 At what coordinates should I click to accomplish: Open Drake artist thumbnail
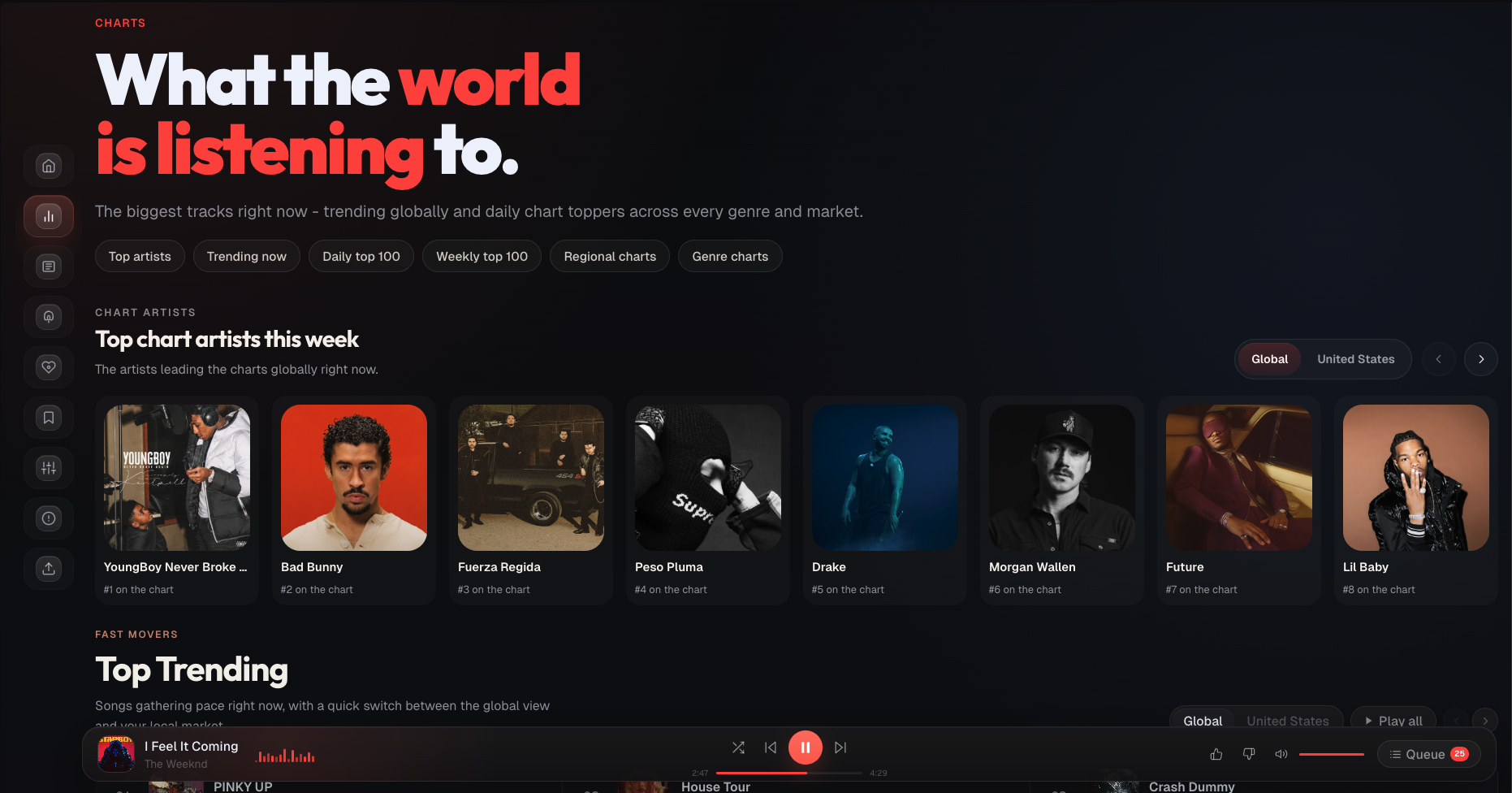885,478
